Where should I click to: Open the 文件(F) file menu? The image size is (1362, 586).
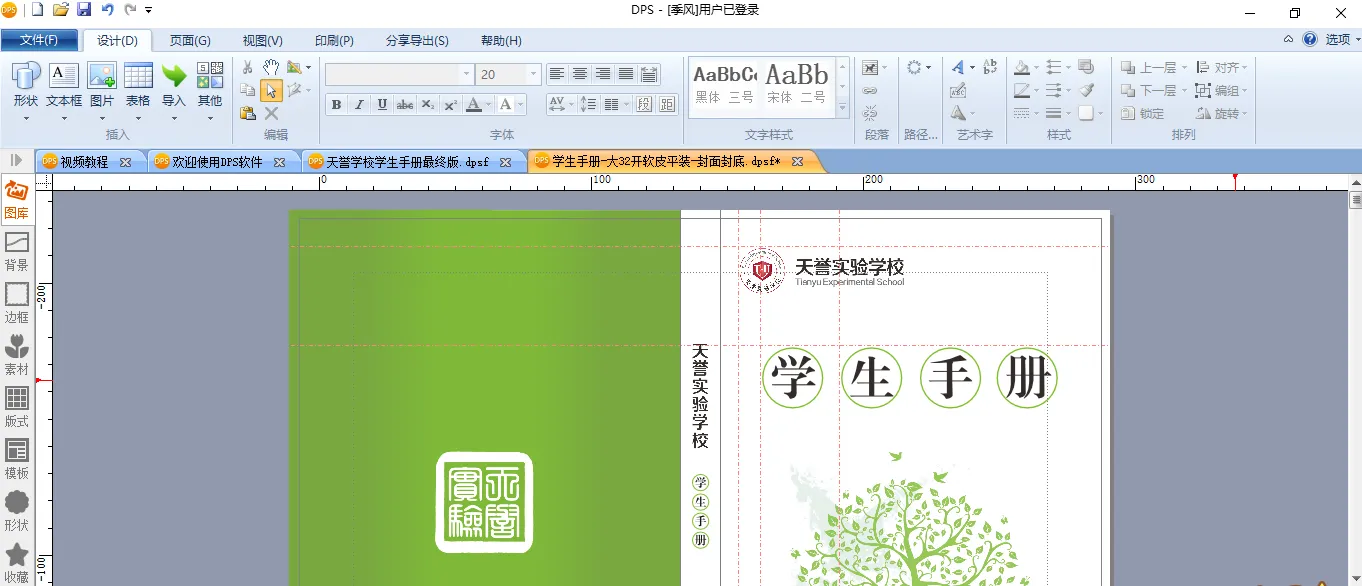pyautogui.click(x=39, y=40)
